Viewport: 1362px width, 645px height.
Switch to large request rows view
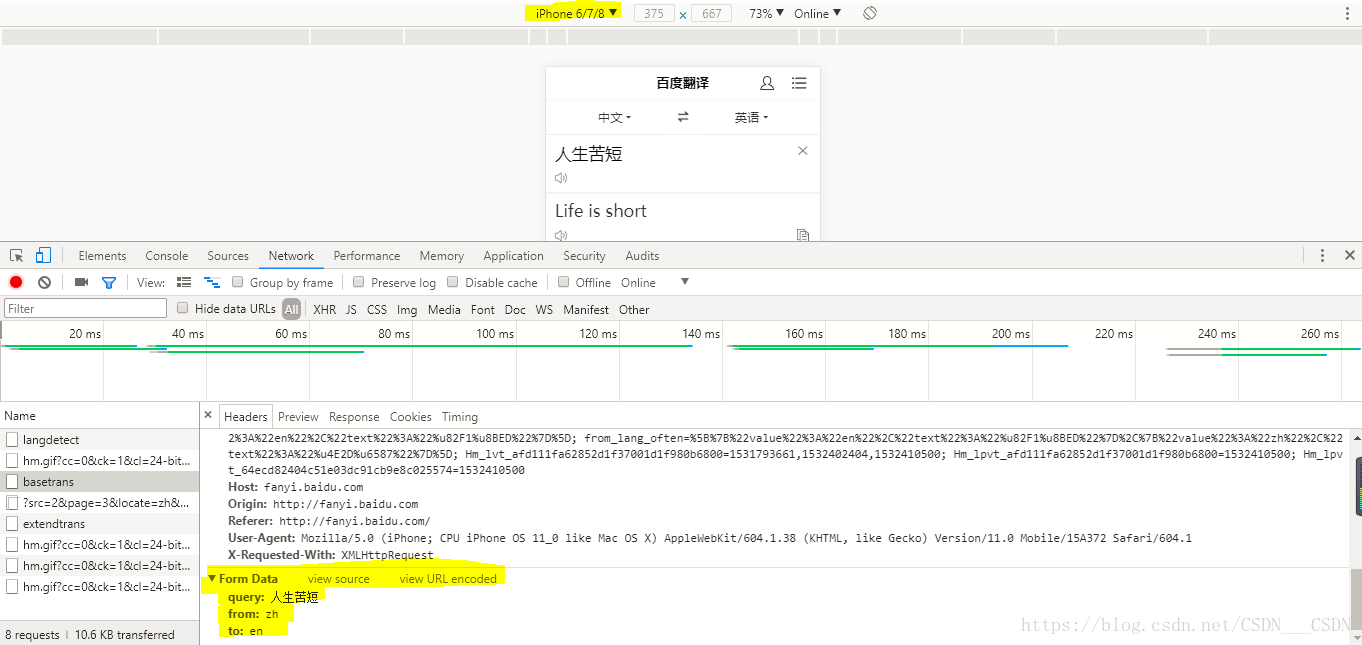pyautogui.click(x=184, y=283)
